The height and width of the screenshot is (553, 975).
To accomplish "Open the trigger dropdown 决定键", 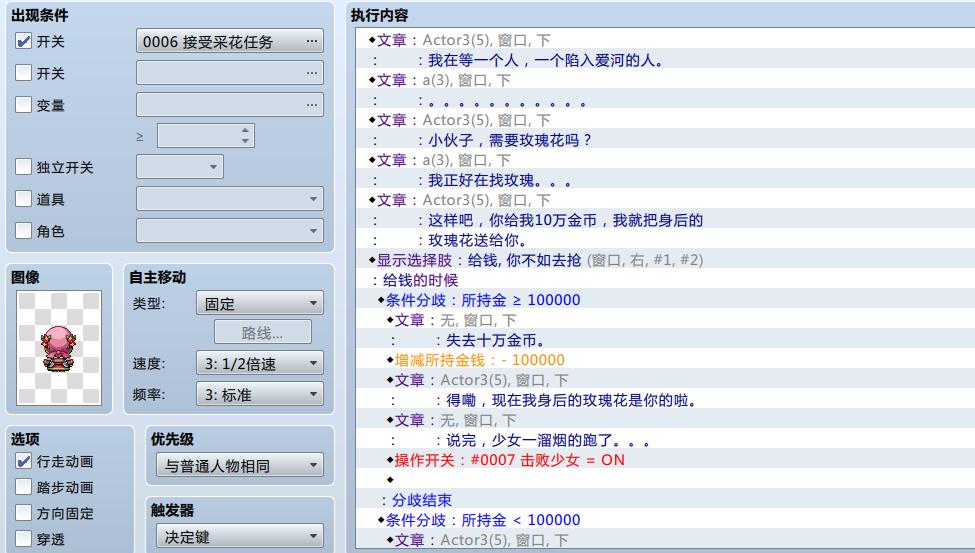I will click(x=239, y=536).
